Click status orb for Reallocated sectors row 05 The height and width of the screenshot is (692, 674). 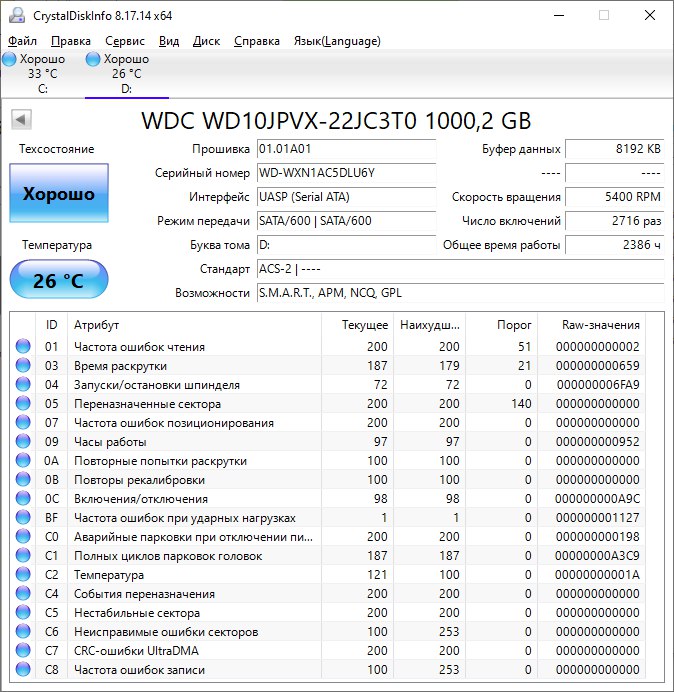coord(23,404)
